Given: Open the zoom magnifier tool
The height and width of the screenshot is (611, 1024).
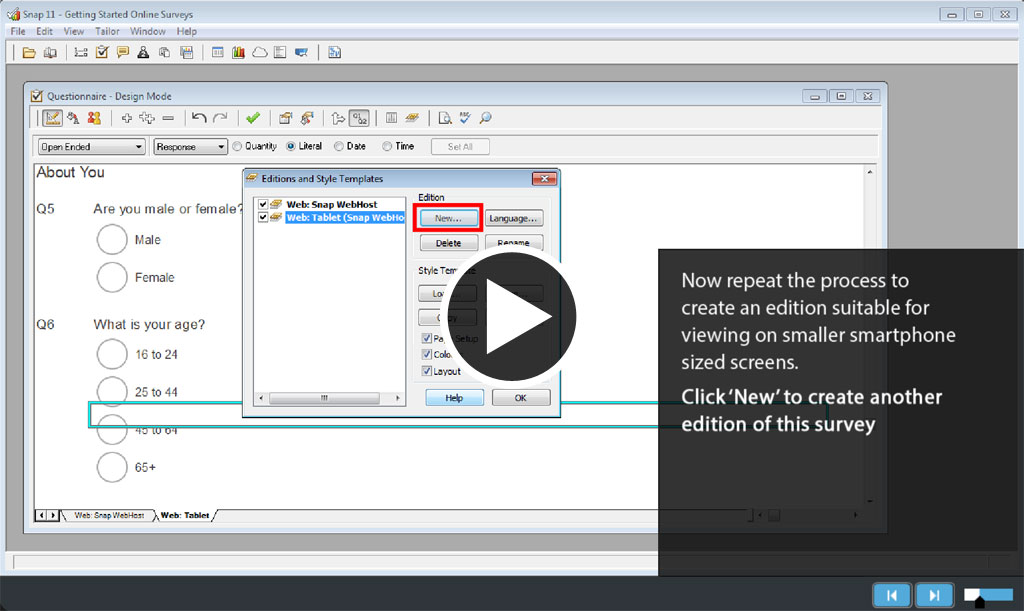Looking at the screenshot, I should click(485, 117).
